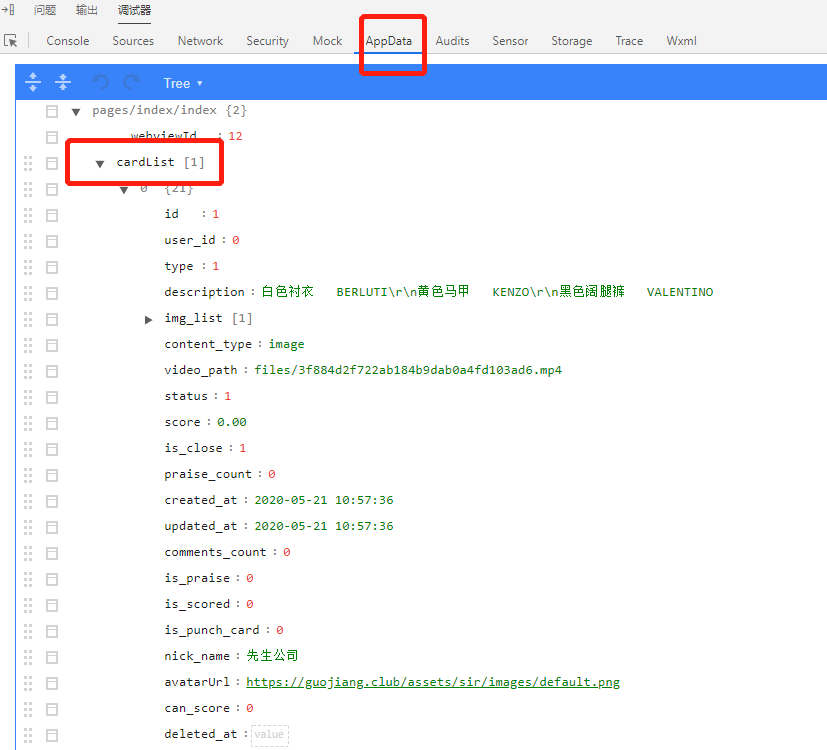Image resolution: width=827 pixels, height=750 pixels.
Task: Click the action menu box on content_type row
Action: click(x=52, y=345)
